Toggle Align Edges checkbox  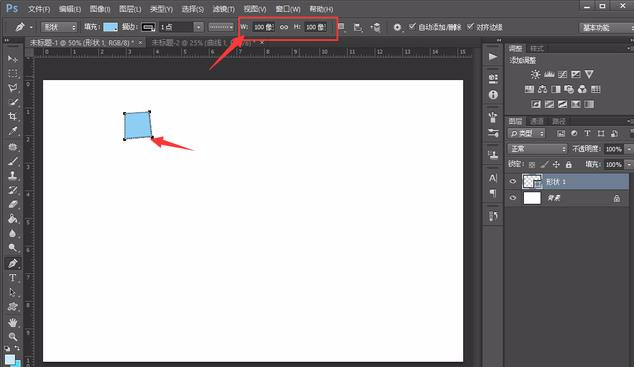(x=470, y=27)
